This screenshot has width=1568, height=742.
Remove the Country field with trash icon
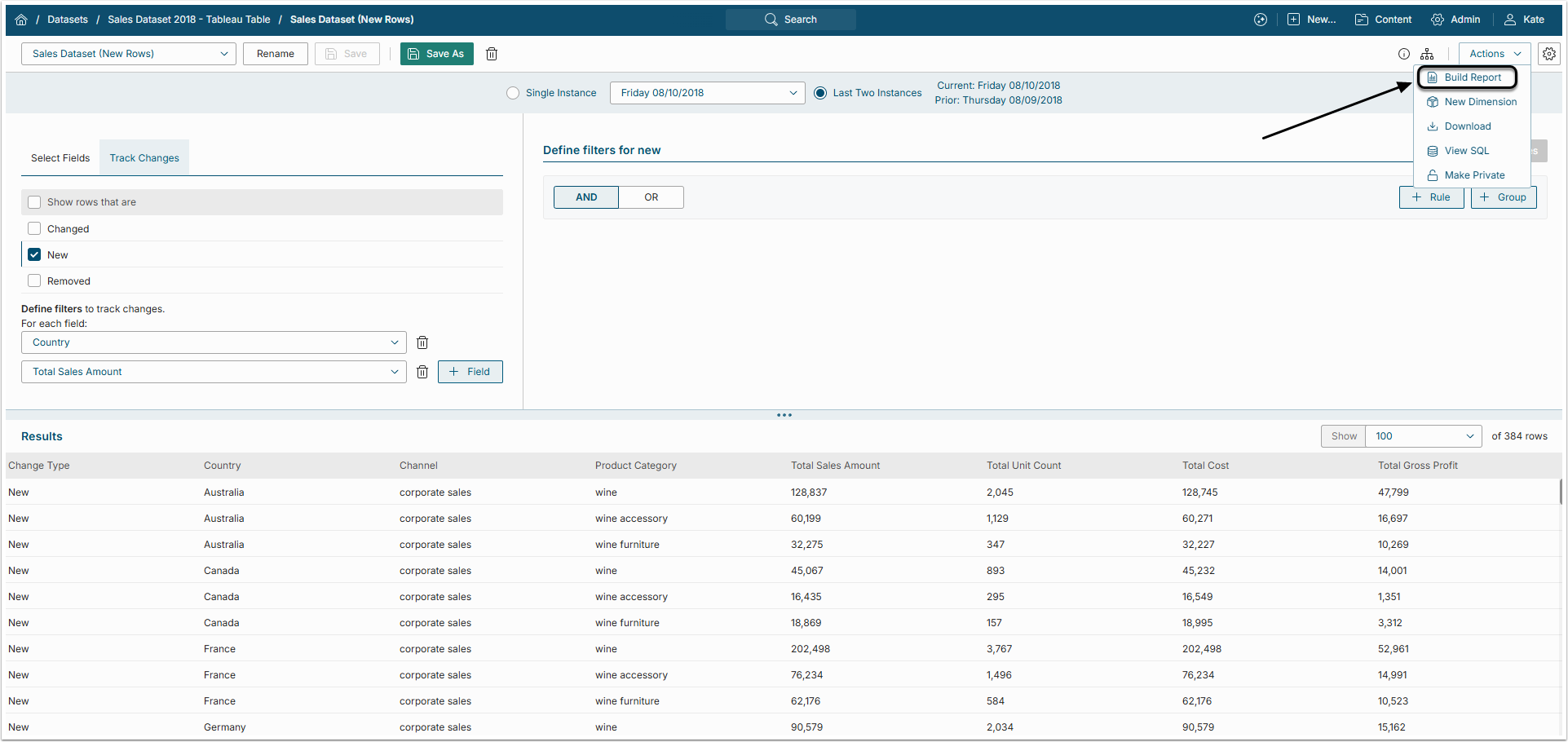click(x=422, y=342)
